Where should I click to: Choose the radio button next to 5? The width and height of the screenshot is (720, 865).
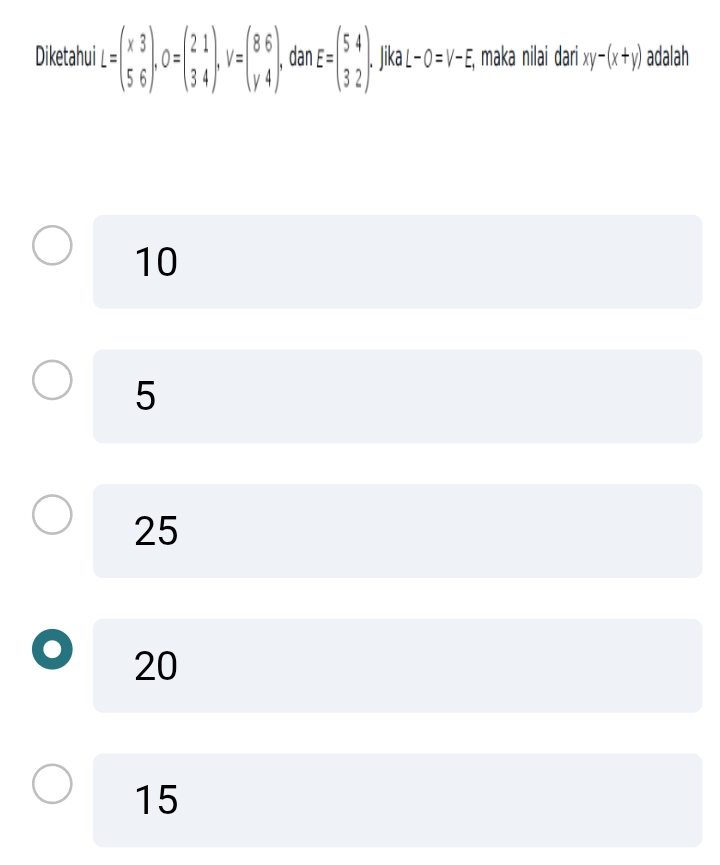coord(52,380)
